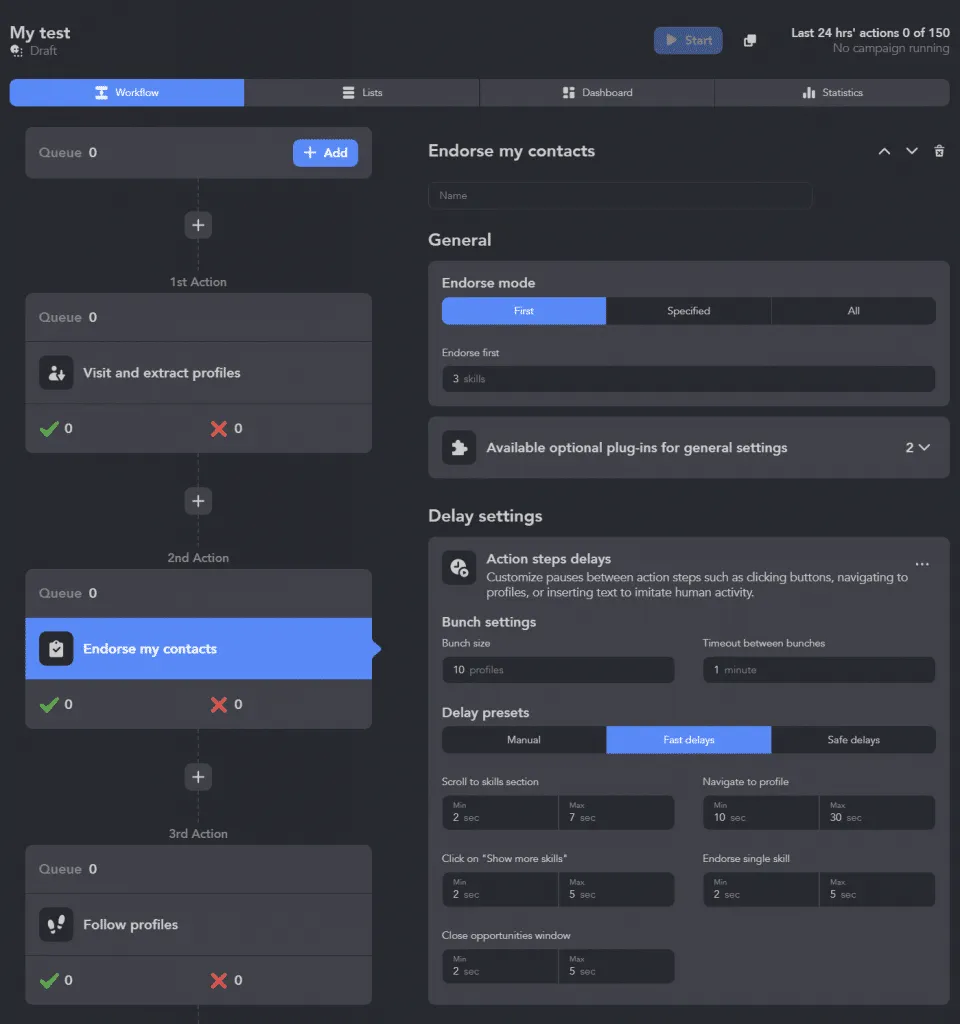The width and height of the screenshot is (960, 1024).
Task: Click the Visit and extract profiles action icon
Action: pos(56,373)
